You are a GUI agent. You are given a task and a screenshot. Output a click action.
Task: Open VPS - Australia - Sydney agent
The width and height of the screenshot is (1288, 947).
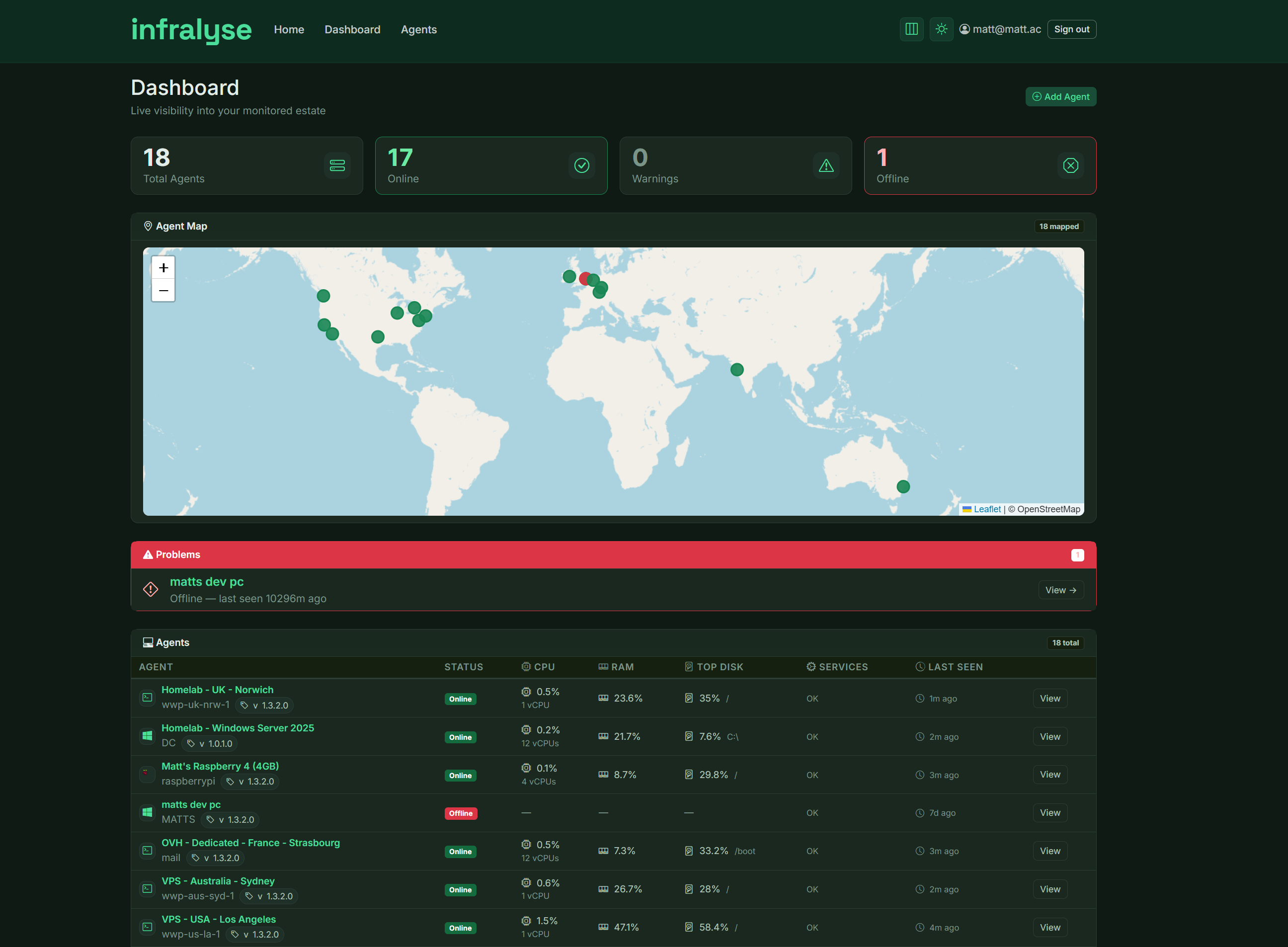pyautogui.click(x=217, y=880)
